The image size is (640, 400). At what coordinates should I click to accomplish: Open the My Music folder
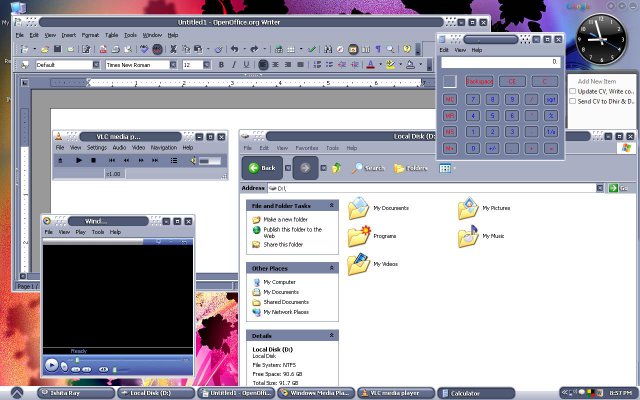pos(481,236)
